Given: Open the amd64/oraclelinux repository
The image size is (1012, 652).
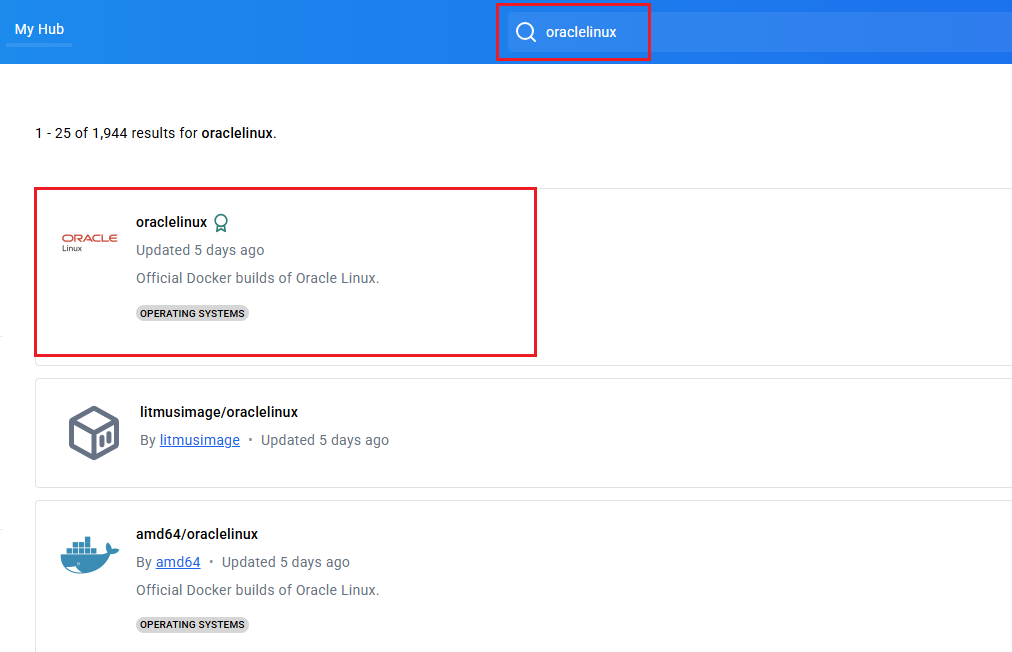Looking at the screenshot, I should point(197,534).
